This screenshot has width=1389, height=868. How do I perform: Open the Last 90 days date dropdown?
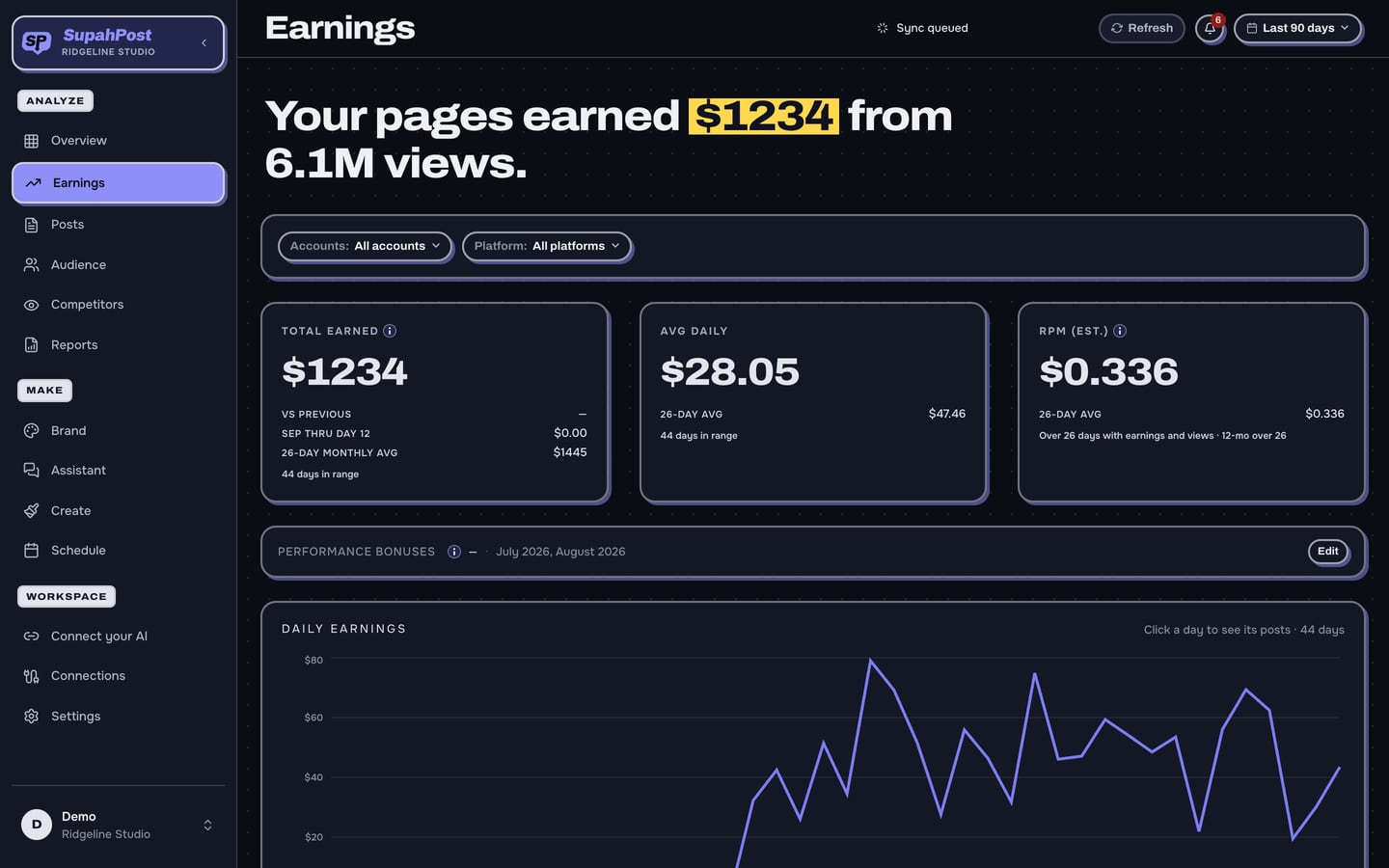(1297, 28)
